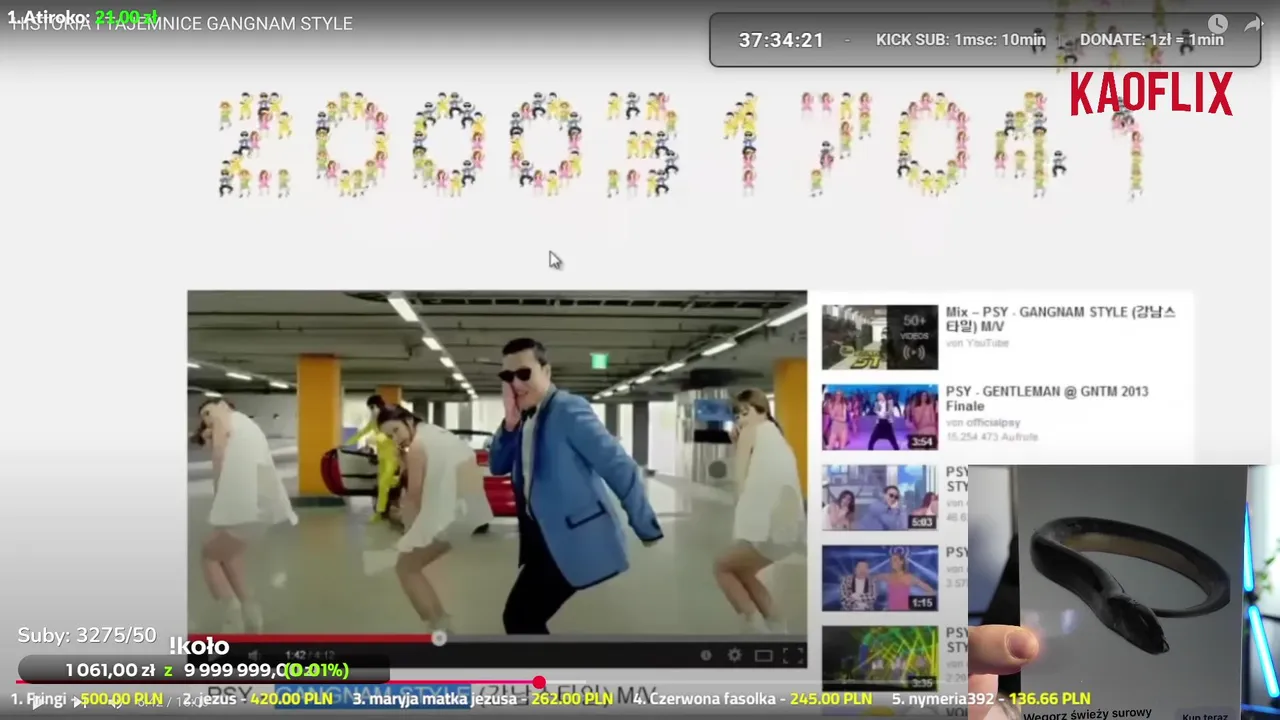
Task: Click the Watch later clock icon
Action: [x=1217, y=24]
